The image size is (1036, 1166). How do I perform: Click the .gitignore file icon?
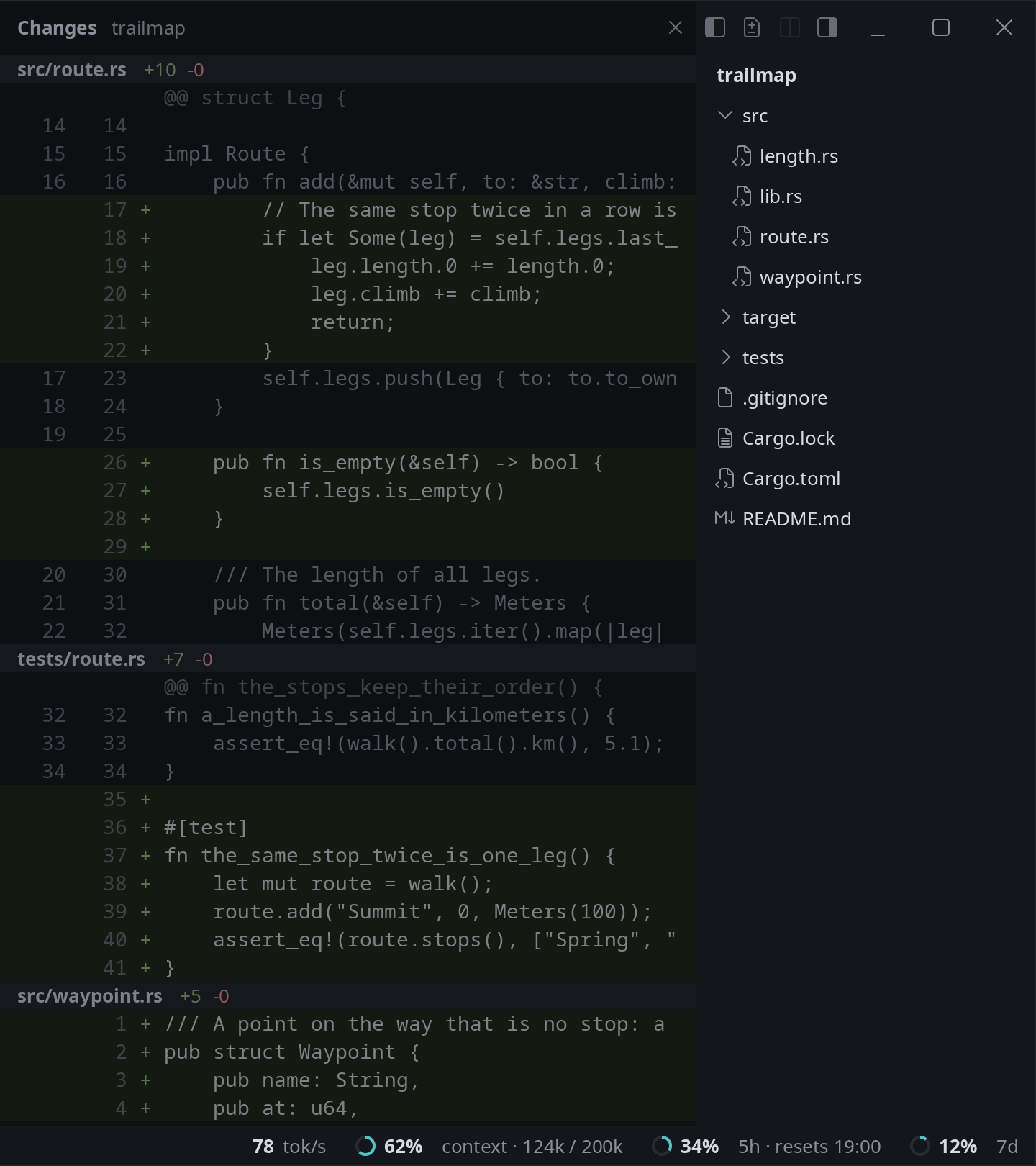(x=725, y=397)
